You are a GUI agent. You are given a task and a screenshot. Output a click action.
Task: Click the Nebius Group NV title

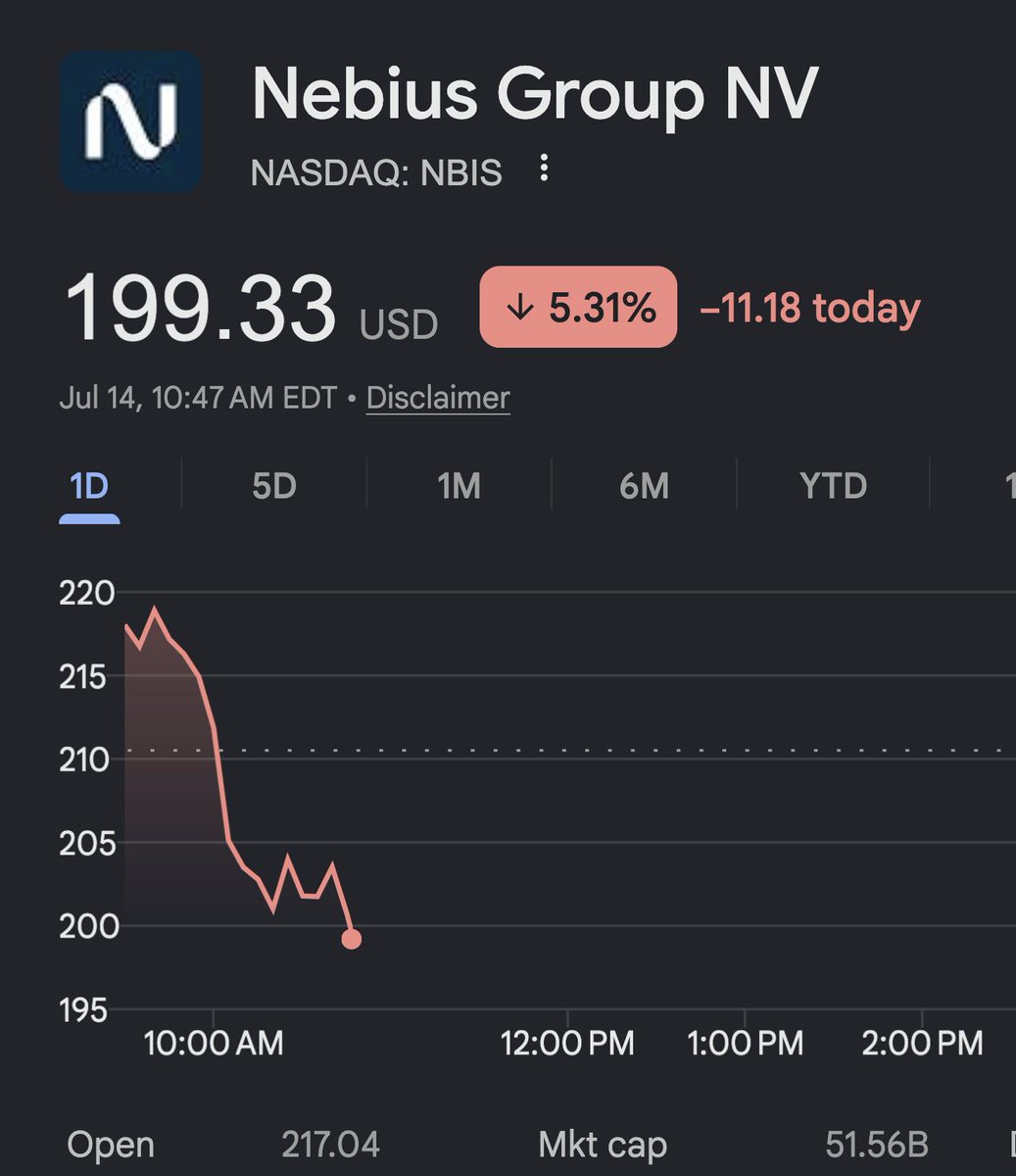(x=534, y=95)
